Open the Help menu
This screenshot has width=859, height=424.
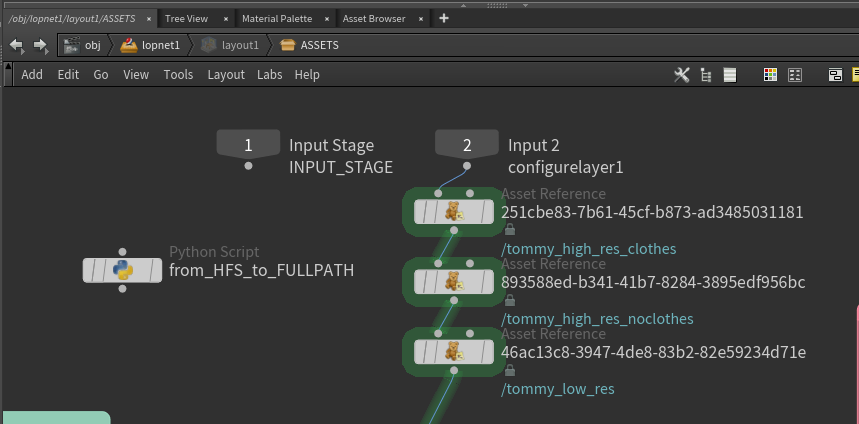click(x=307, y=75)
